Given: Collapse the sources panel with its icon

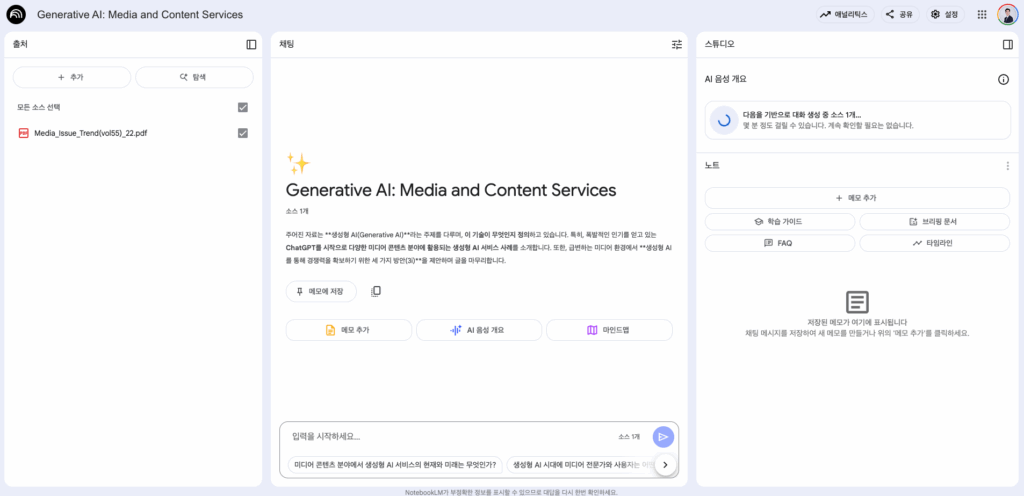Looking at the screenshot, I should [x=251, y=44].
